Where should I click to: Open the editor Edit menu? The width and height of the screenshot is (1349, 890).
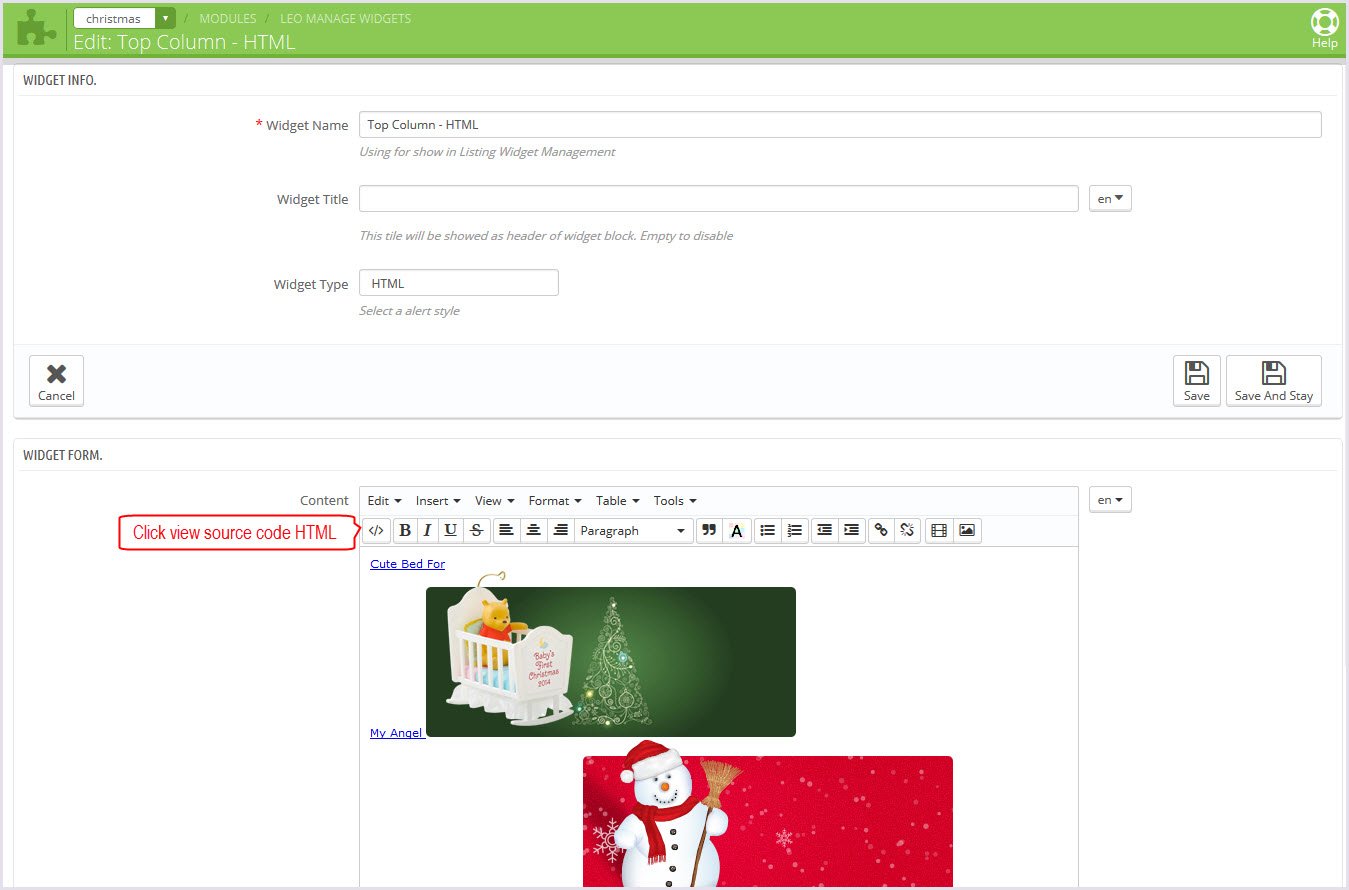384,501
